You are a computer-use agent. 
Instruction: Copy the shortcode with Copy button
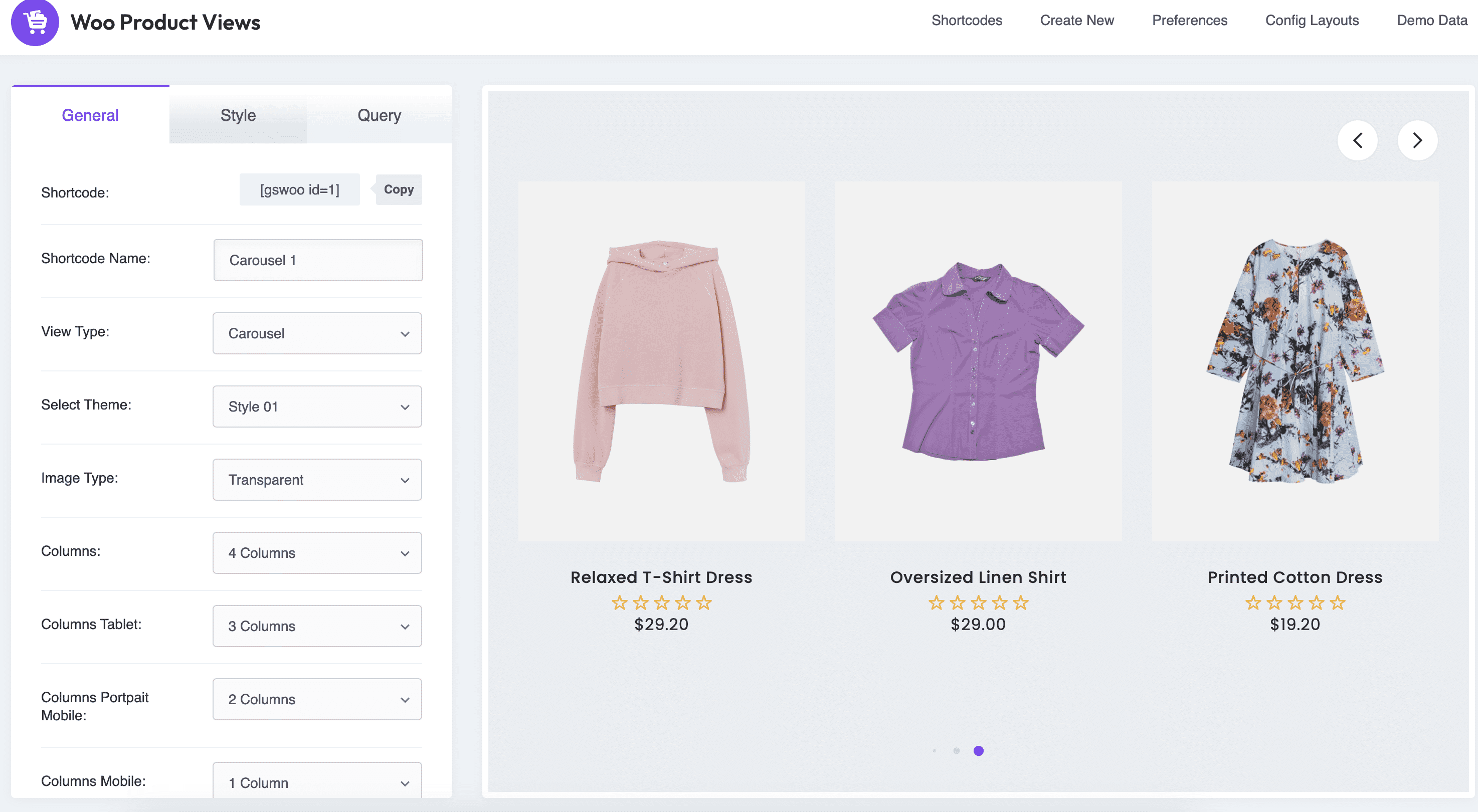(x=399, y=189)
